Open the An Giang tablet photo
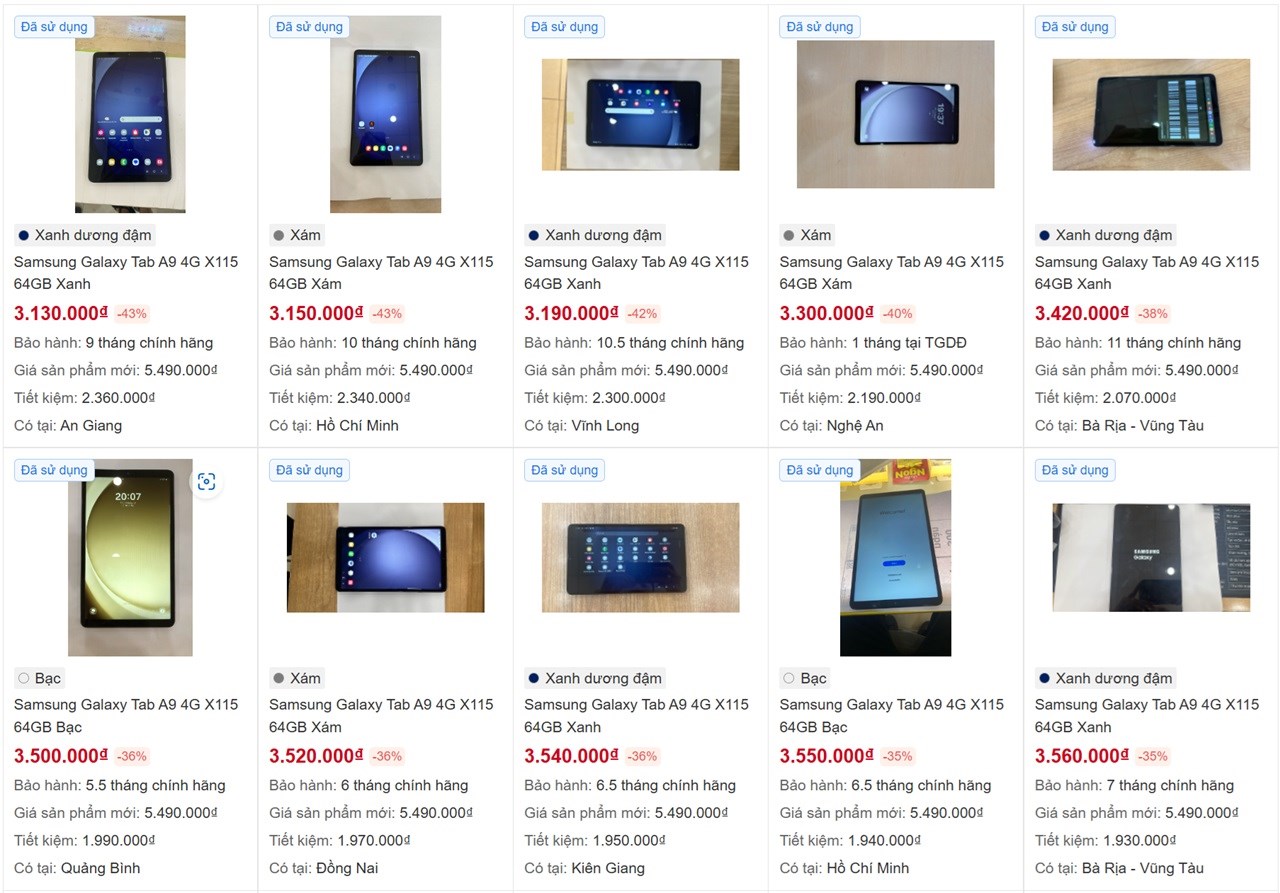Image resolution: width=1280 pixels, height=893 pixels. (130, 114)
